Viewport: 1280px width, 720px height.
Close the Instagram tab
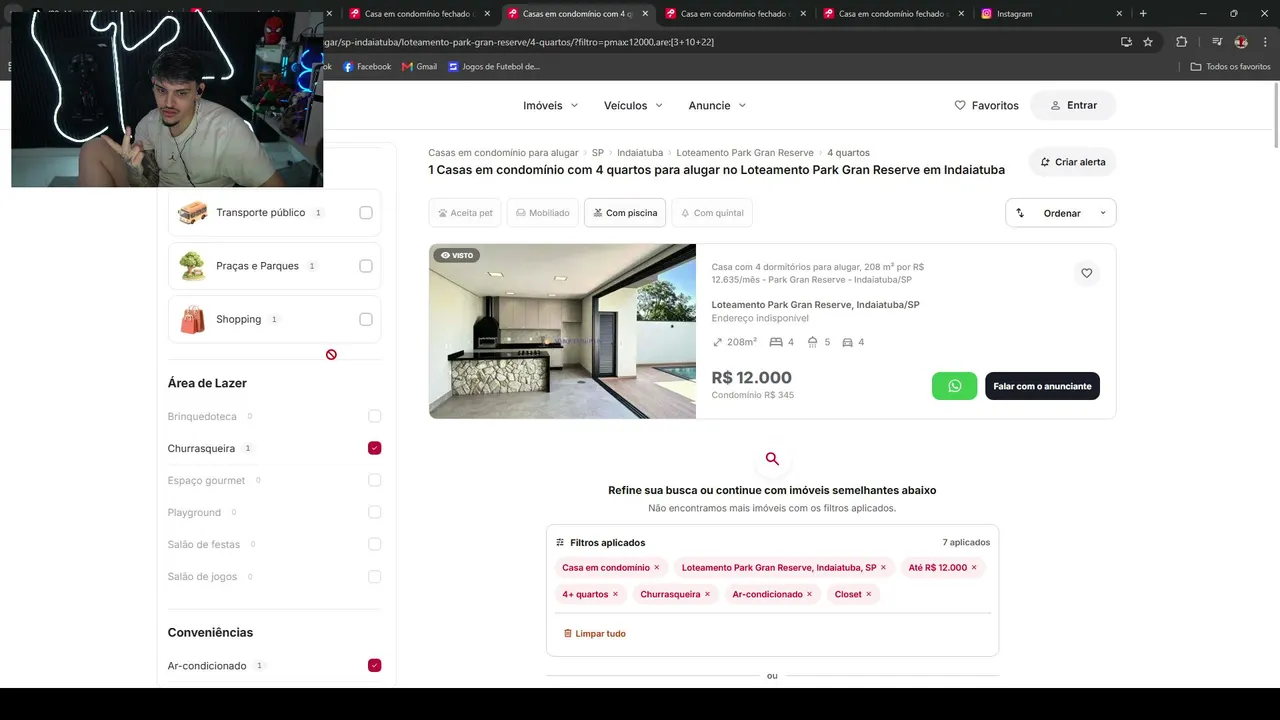point(1119,14)
